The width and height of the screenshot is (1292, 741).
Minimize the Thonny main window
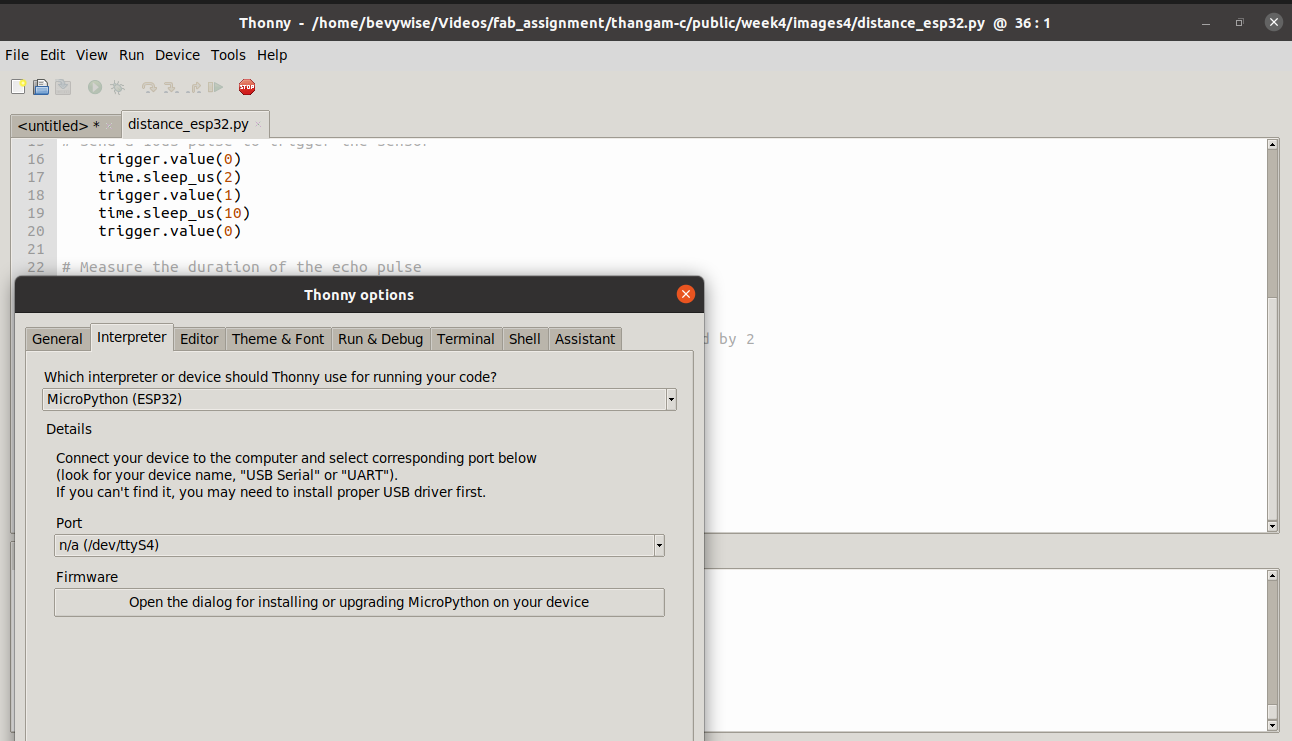click(x=1205, y=22)
